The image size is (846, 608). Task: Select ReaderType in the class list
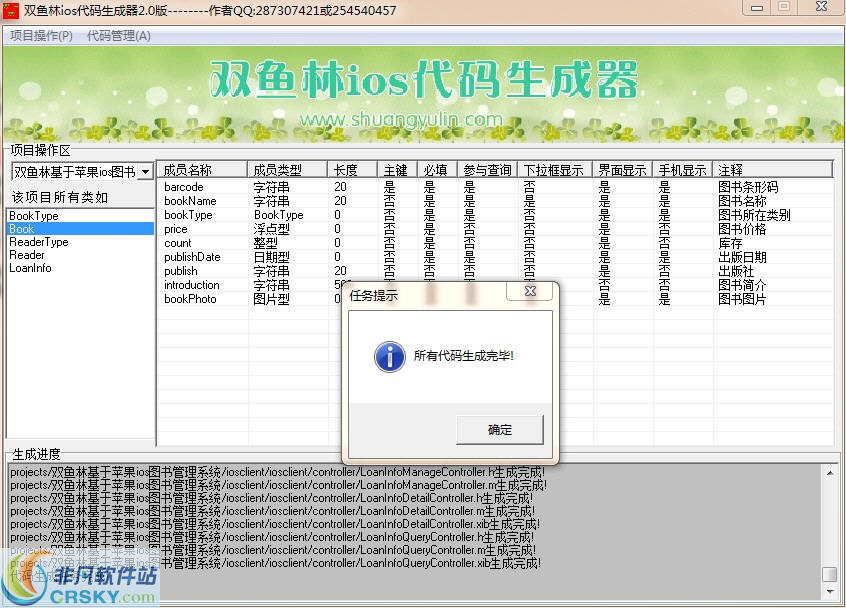(39, 242)
